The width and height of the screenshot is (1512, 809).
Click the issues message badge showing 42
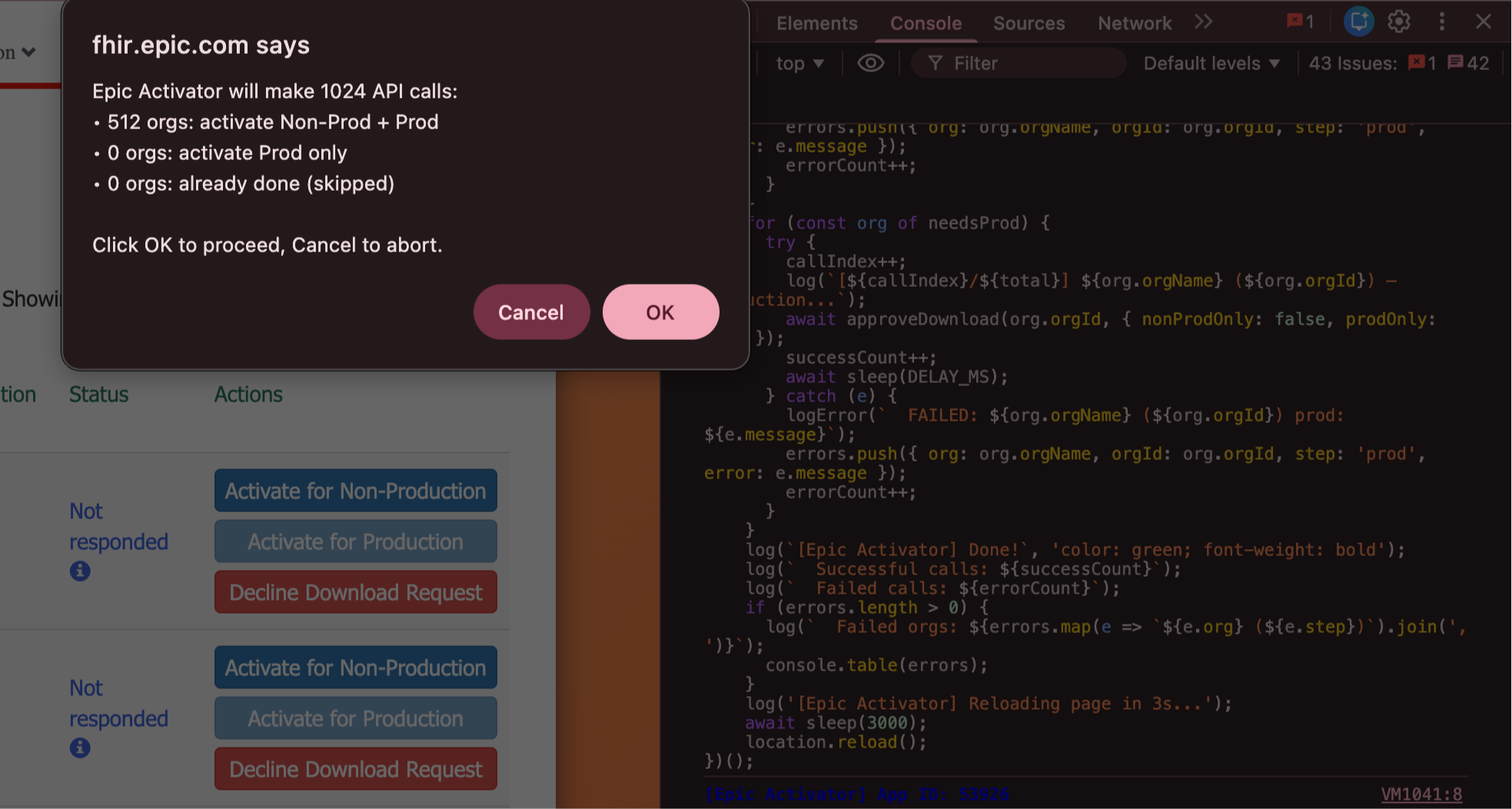(1468, 63)
